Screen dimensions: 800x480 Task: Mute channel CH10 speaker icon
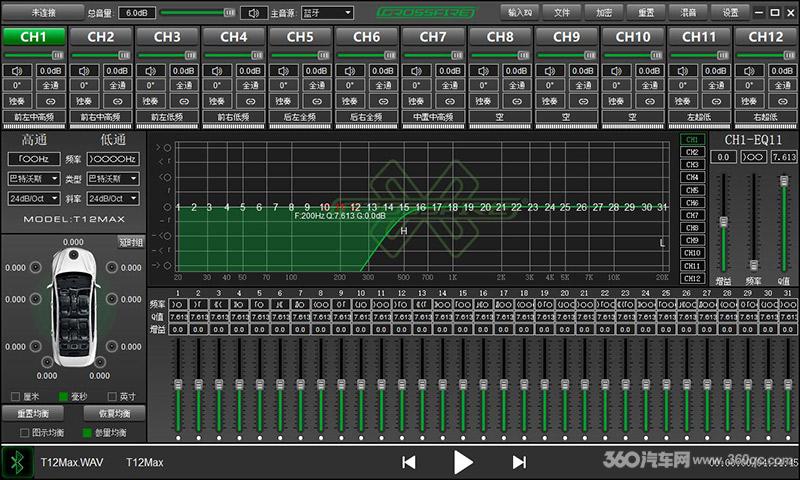616,71
